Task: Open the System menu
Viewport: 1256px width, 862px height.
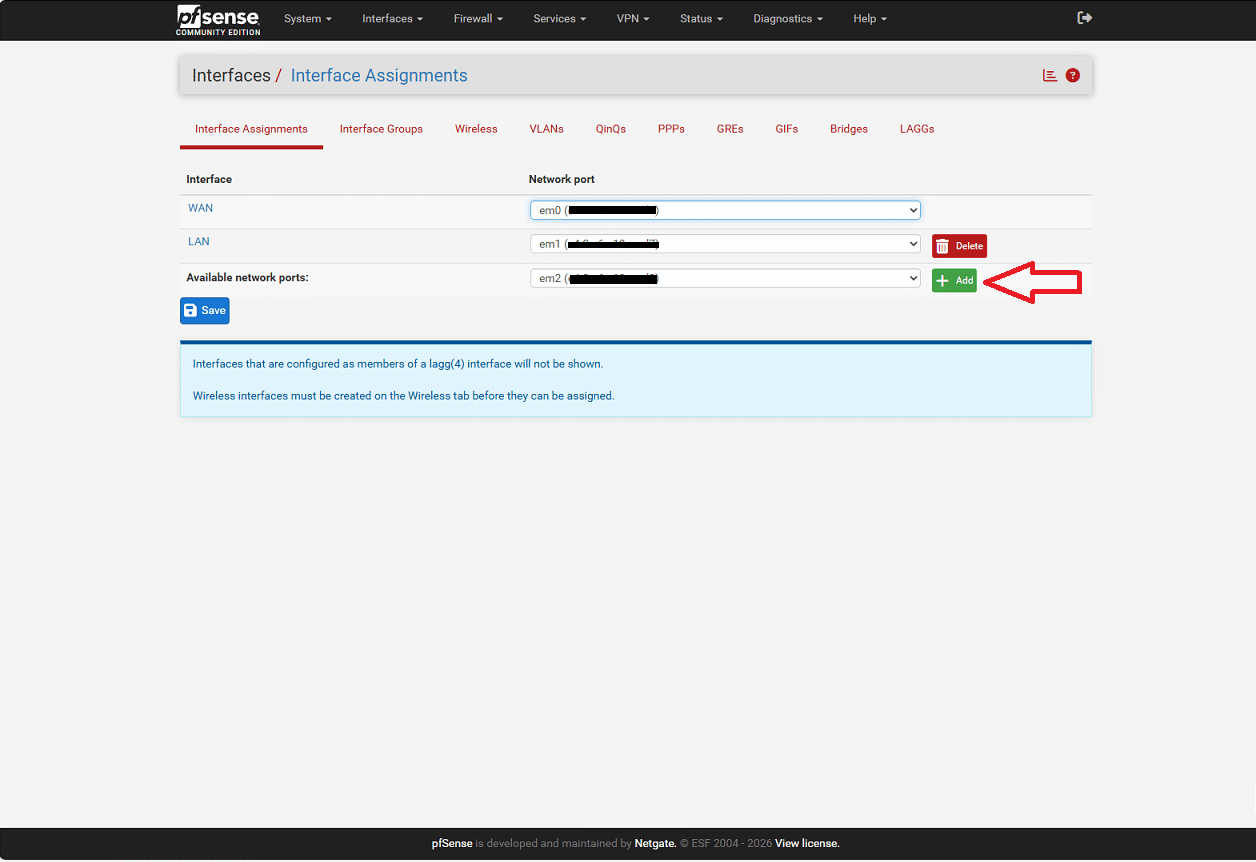Action: [x=307, y=19]
